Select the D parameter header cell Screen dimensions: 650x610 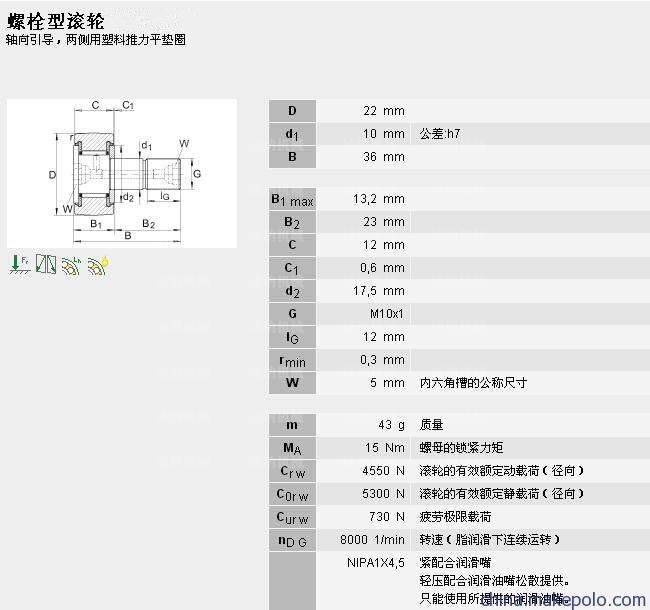click(292, 111)
